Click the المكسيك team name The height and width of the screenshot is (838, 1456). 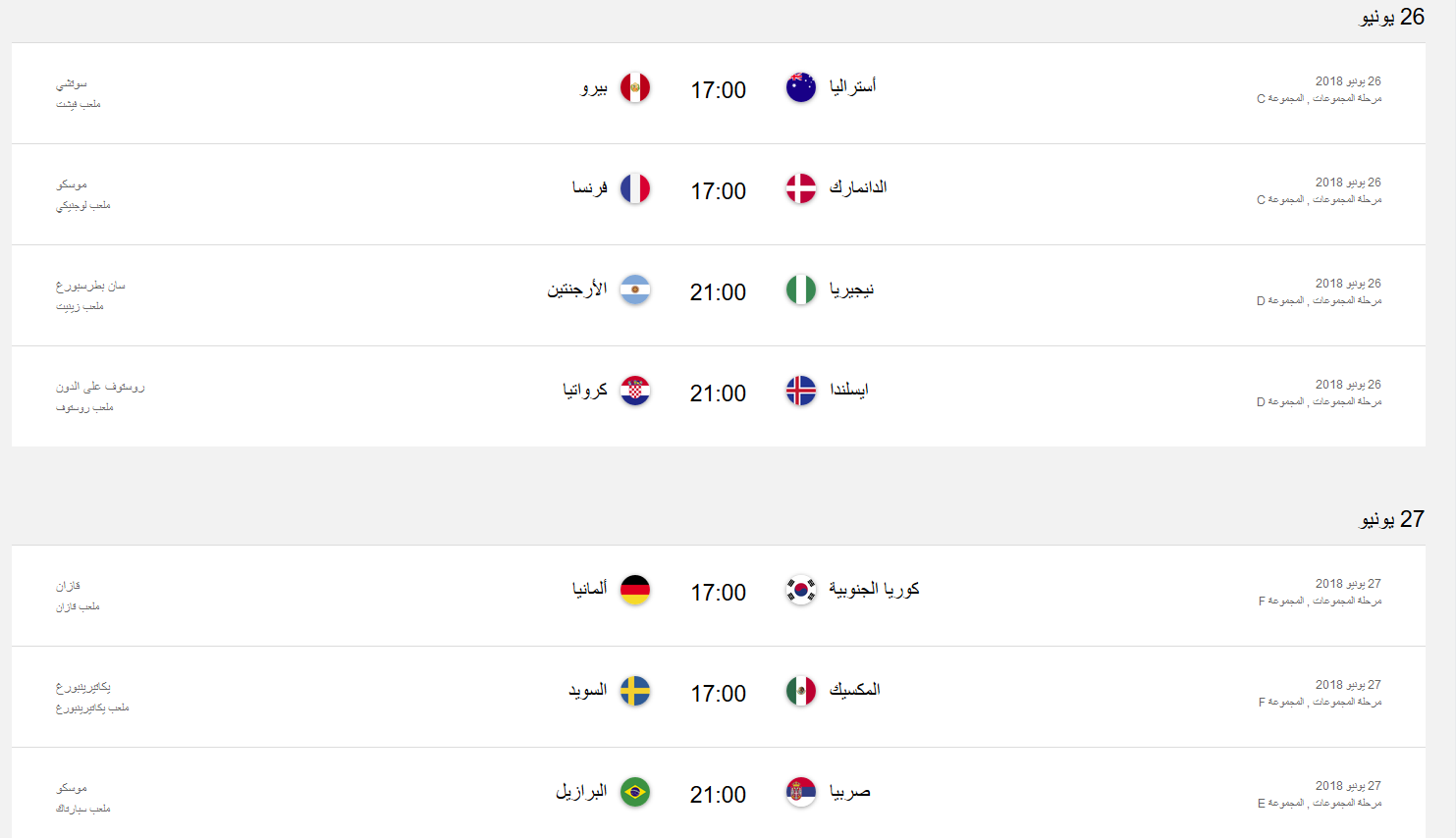click(854, 690)
